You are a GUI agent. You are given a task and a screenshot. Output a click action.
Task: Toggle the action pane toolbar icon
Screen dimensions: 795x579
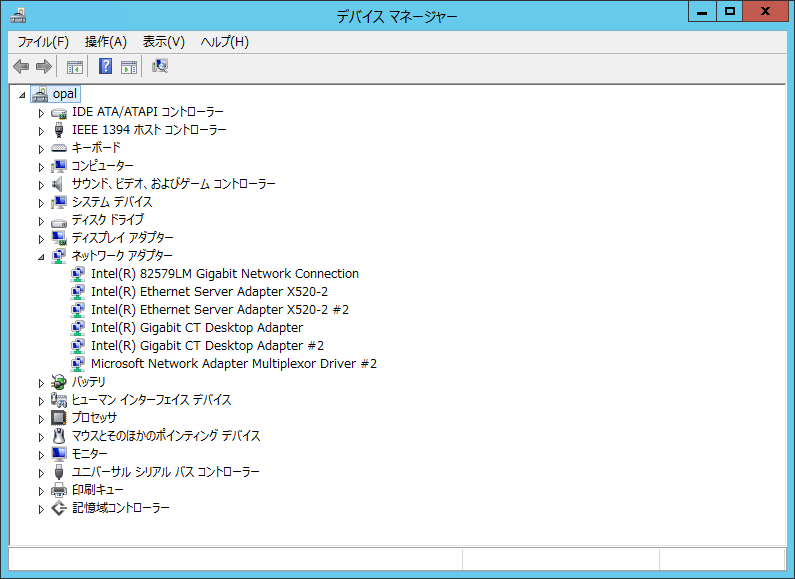[129, 66]
